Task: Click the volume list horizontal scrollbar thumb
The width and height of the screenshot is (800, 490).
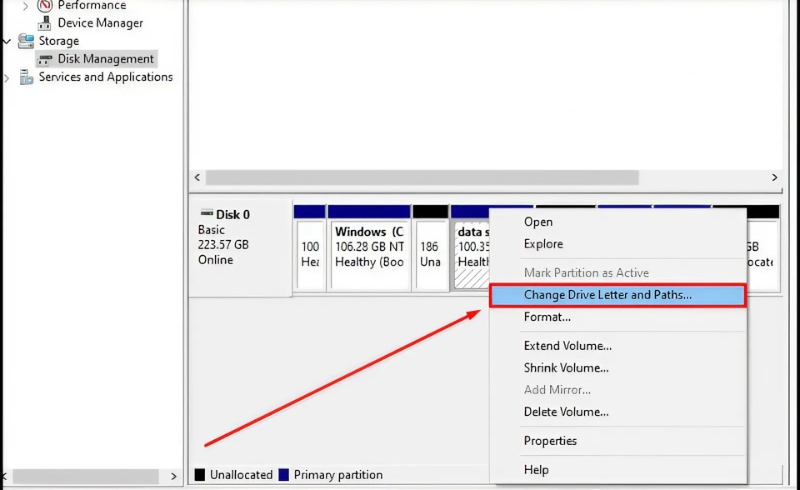Action: 422,178
